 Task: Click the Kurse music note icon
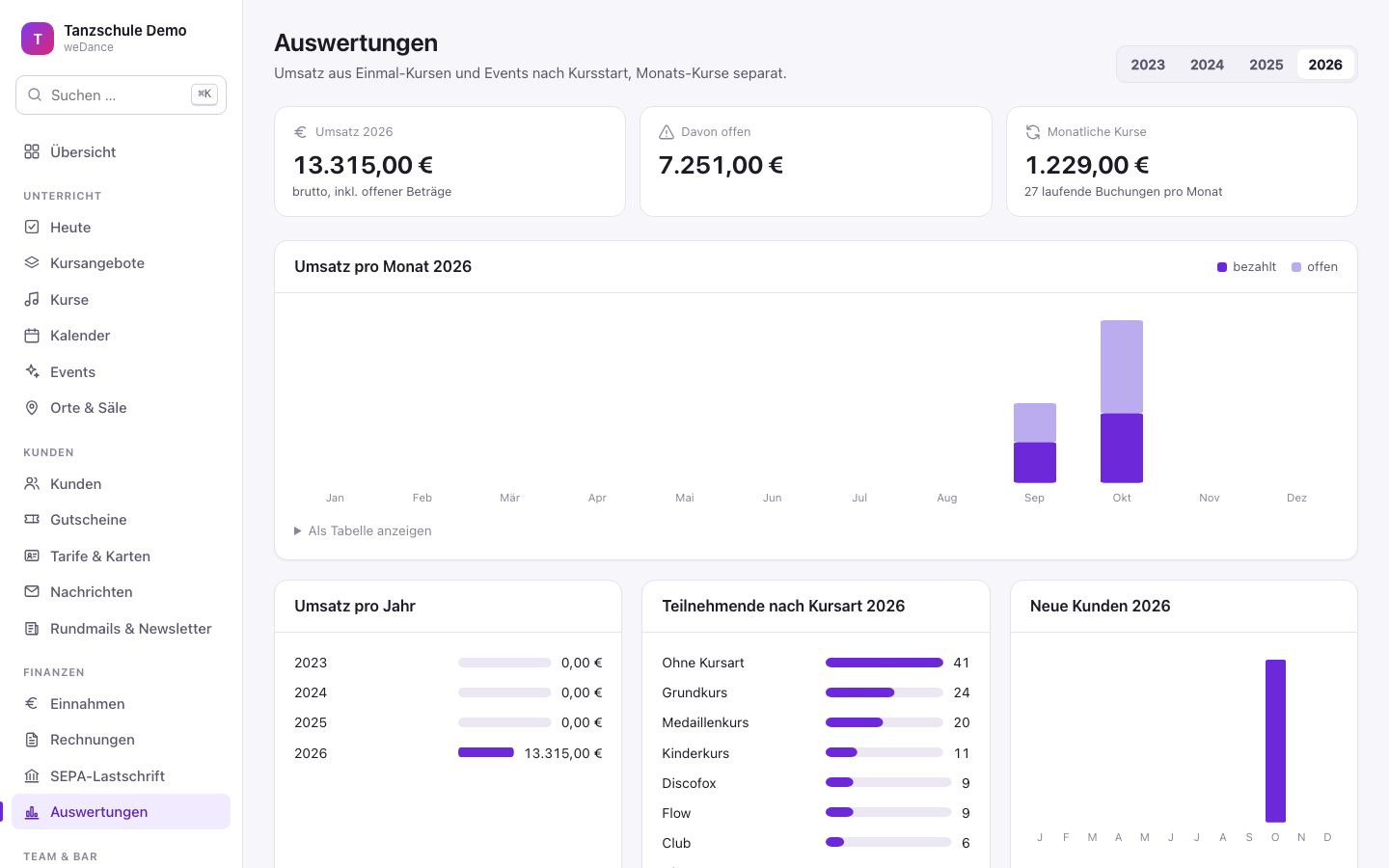pyautogui.click(x=32, y=299)
